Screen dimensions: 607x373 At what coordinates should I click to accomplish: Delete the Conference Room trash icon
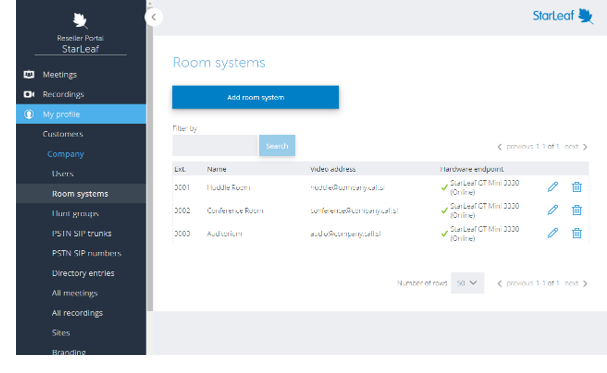coord(577,210)
